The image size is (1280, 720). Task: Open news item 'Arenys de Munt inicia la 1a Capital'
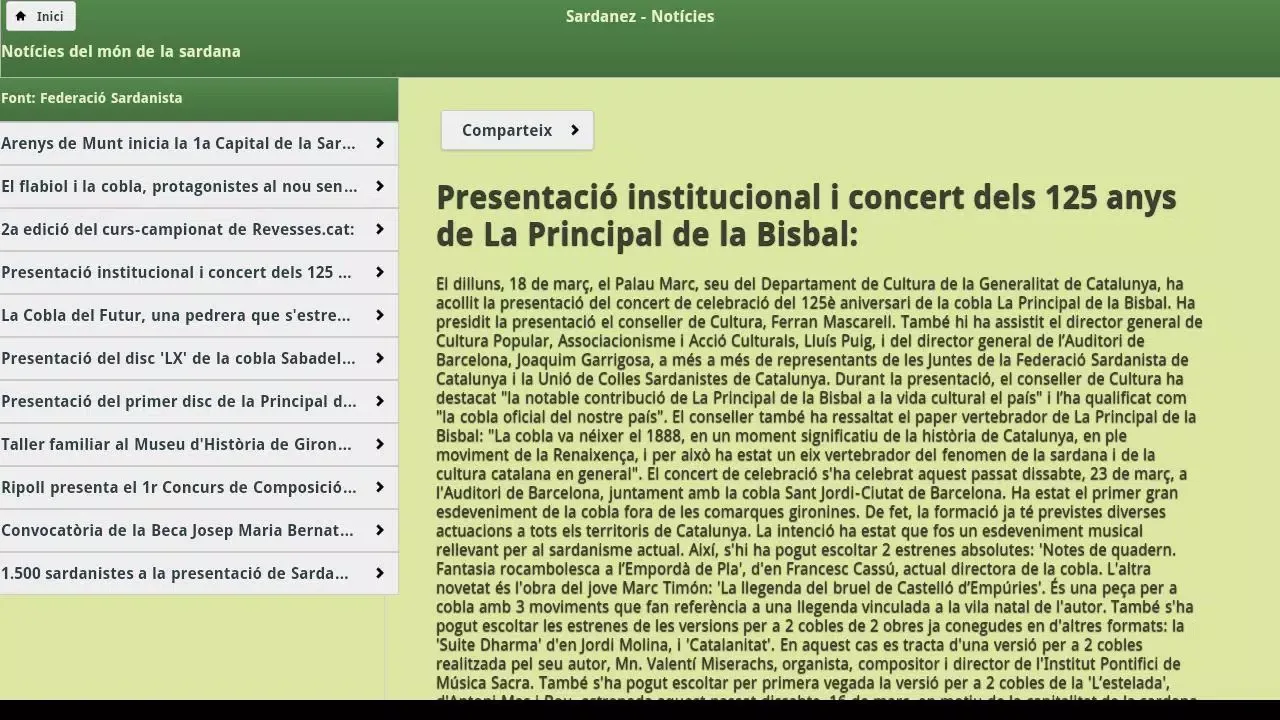pos(199,143)
